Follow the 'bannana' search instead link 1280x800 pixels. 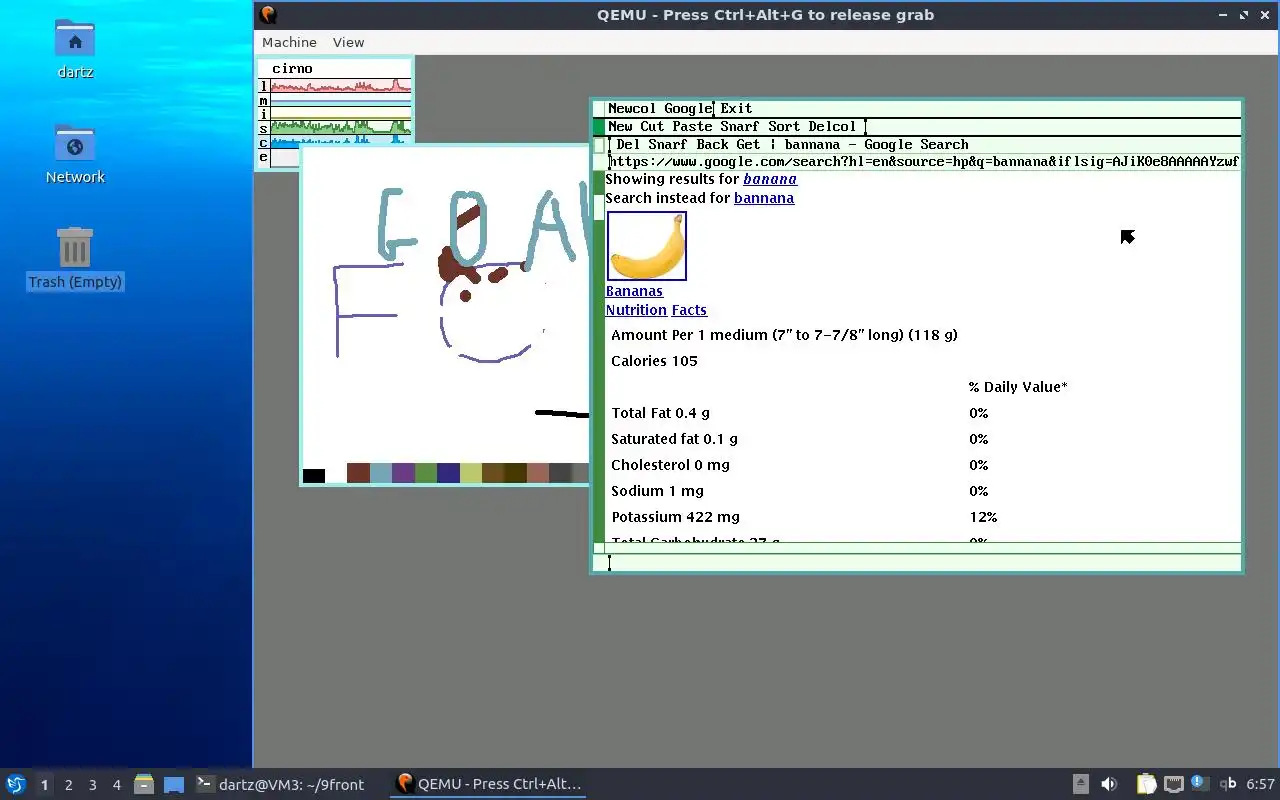tap(764, 198)
